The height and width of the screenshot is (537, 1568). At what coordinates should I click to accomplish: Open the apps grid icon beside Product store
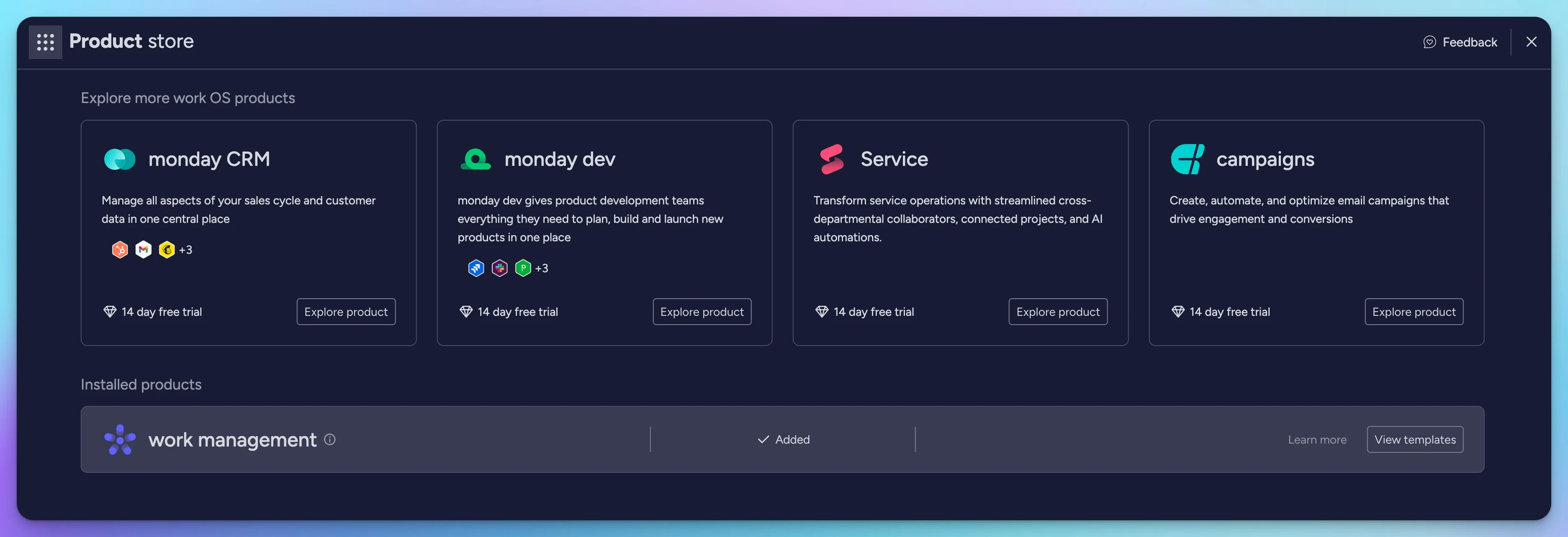[45, 41]
